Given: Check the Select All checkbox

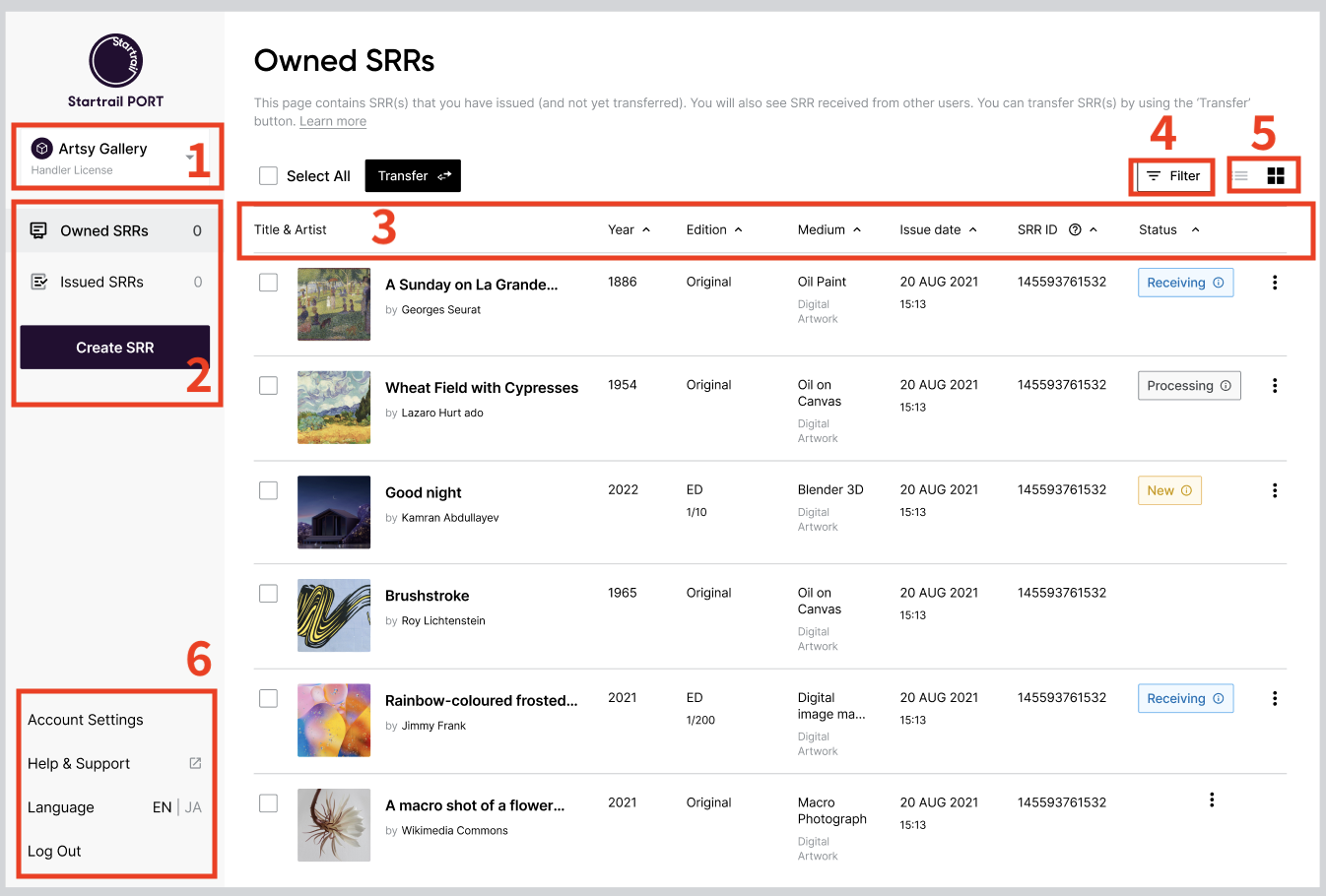Looking at the screenshot, I should pyautogui.click(x=268, y=176).
